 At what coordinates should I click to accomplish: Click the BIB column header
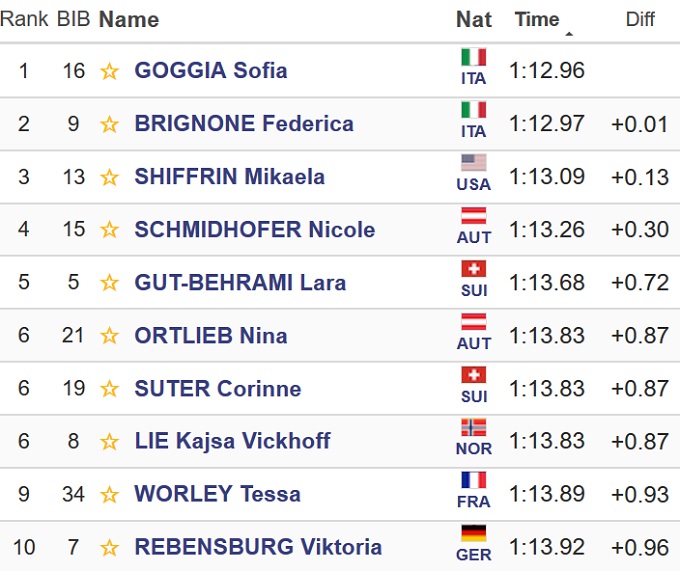(x=73, y=19)
